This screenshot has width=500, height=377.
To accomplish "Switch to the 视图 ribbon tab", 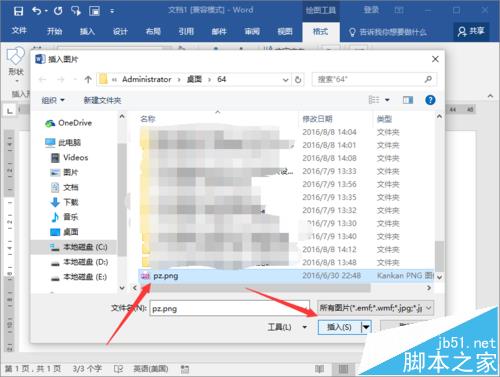I will click(x=285, y=31).
